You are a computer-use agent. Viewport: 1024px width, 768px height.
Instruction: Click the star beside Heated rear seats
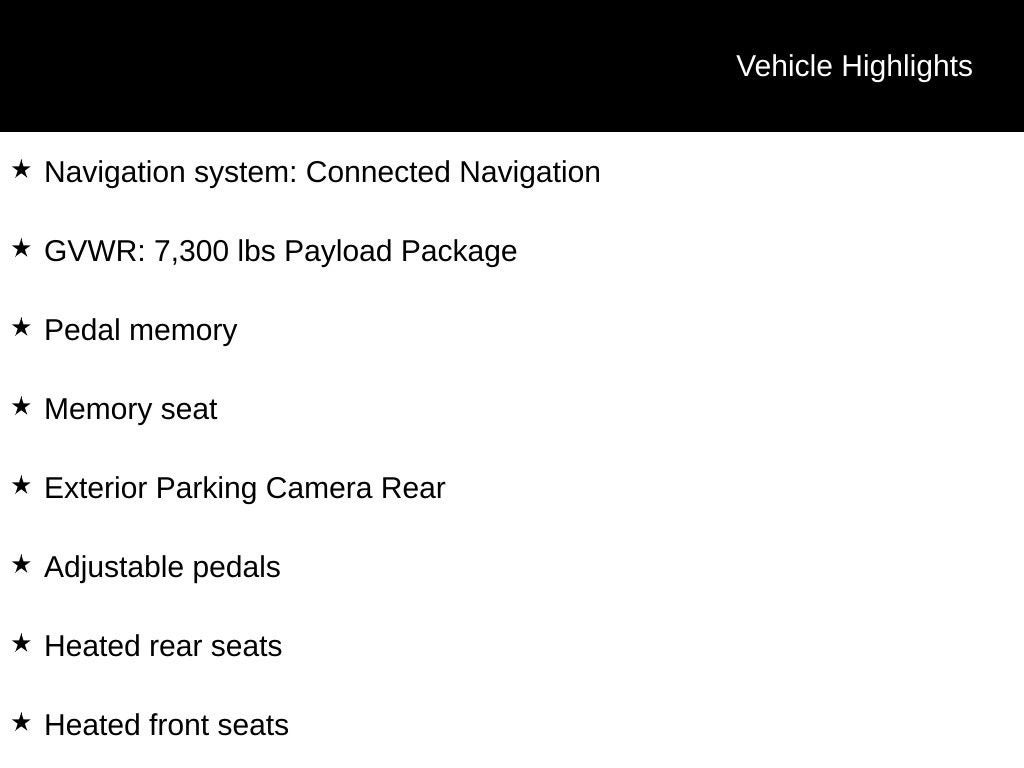tap(21, 644)
